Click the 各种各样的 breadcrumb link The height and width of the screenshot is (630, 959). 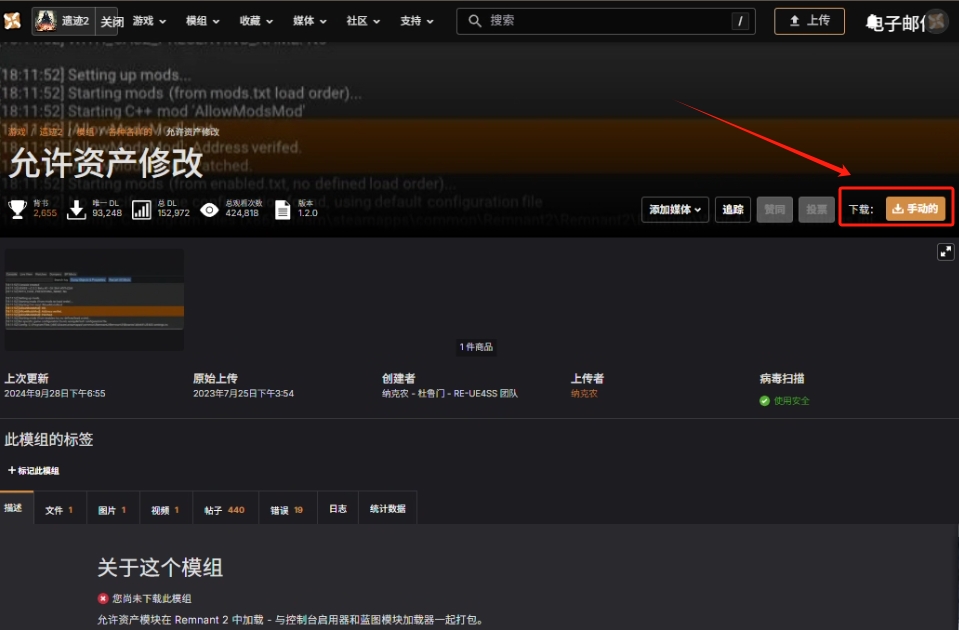click(130, 132)
